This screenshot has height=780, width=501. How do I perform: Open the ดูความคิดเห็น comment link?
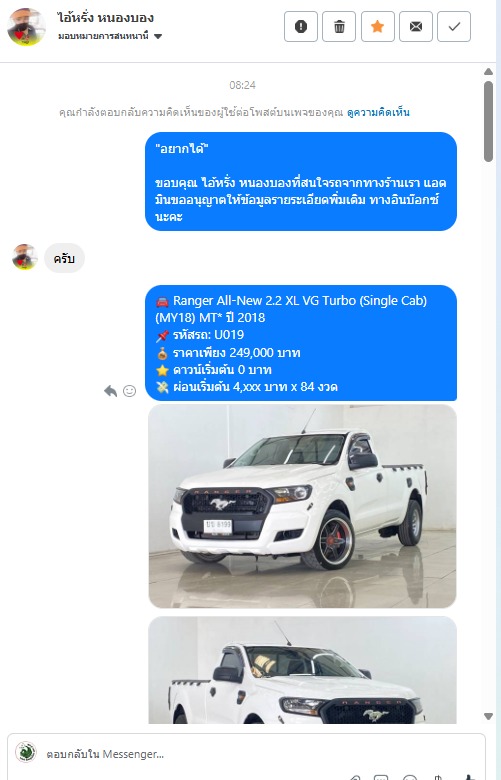point(378,112)
